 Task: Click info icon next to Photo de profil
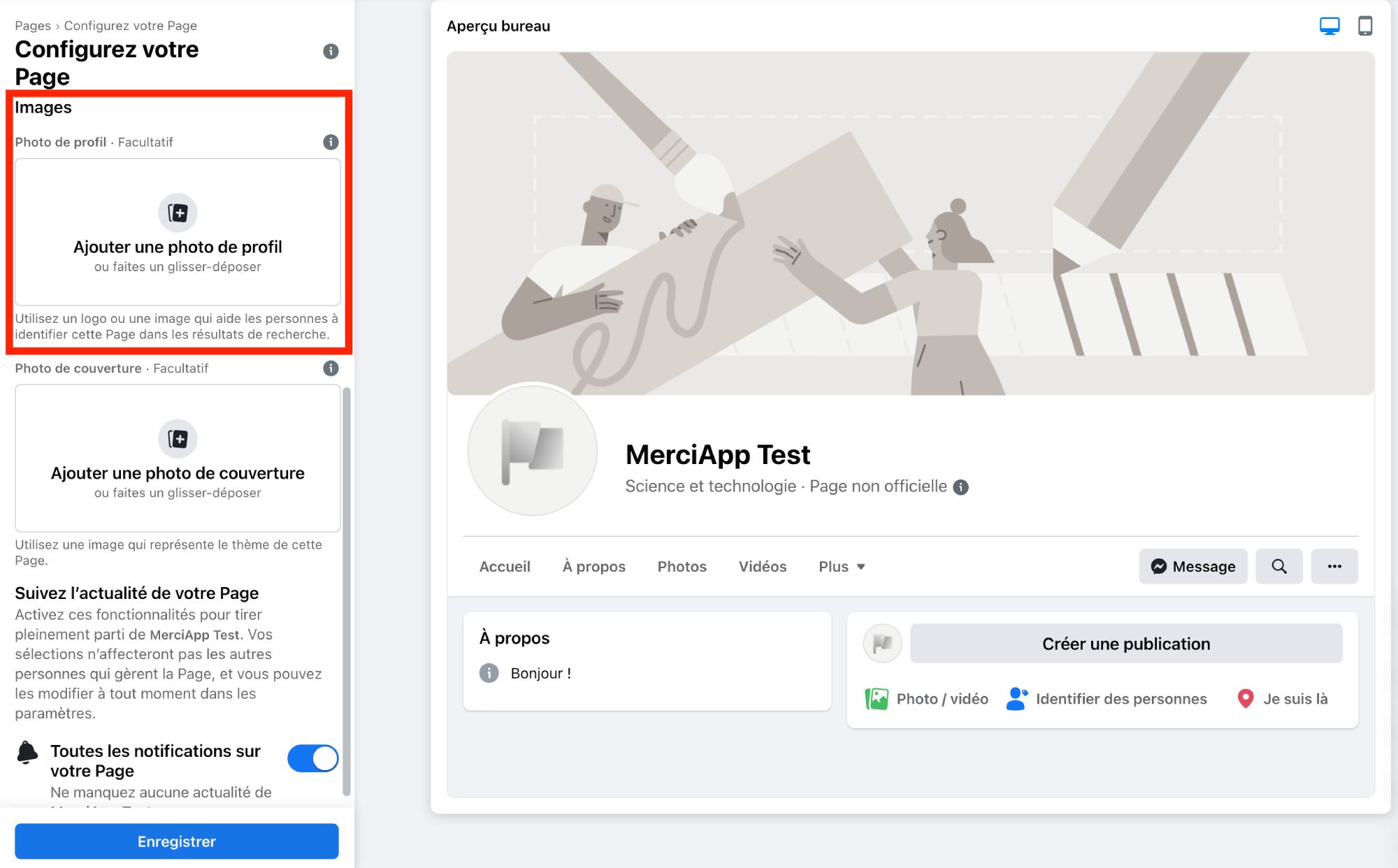[x=331, y=142]
